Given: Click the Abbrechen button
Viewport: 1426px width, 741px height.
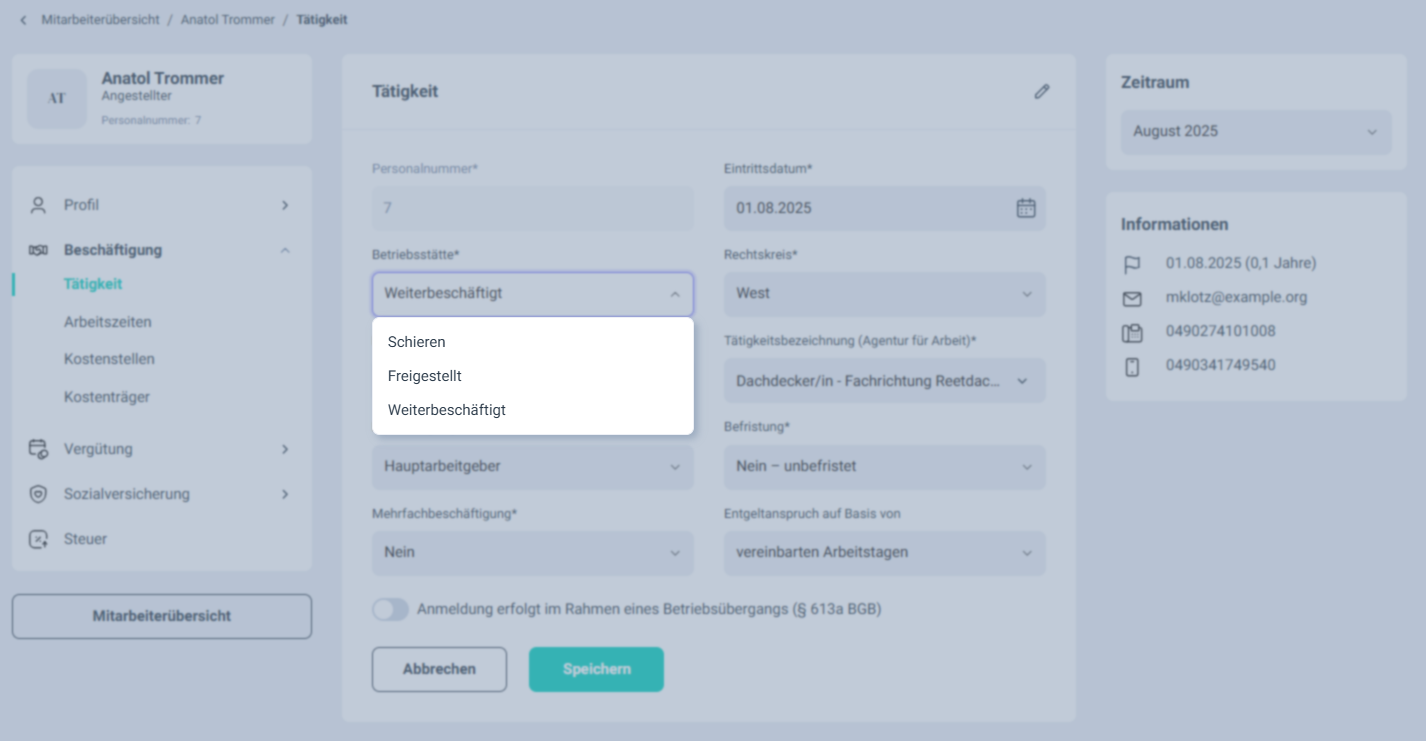Looking at the screenshot, I should (x=439, y=669).
